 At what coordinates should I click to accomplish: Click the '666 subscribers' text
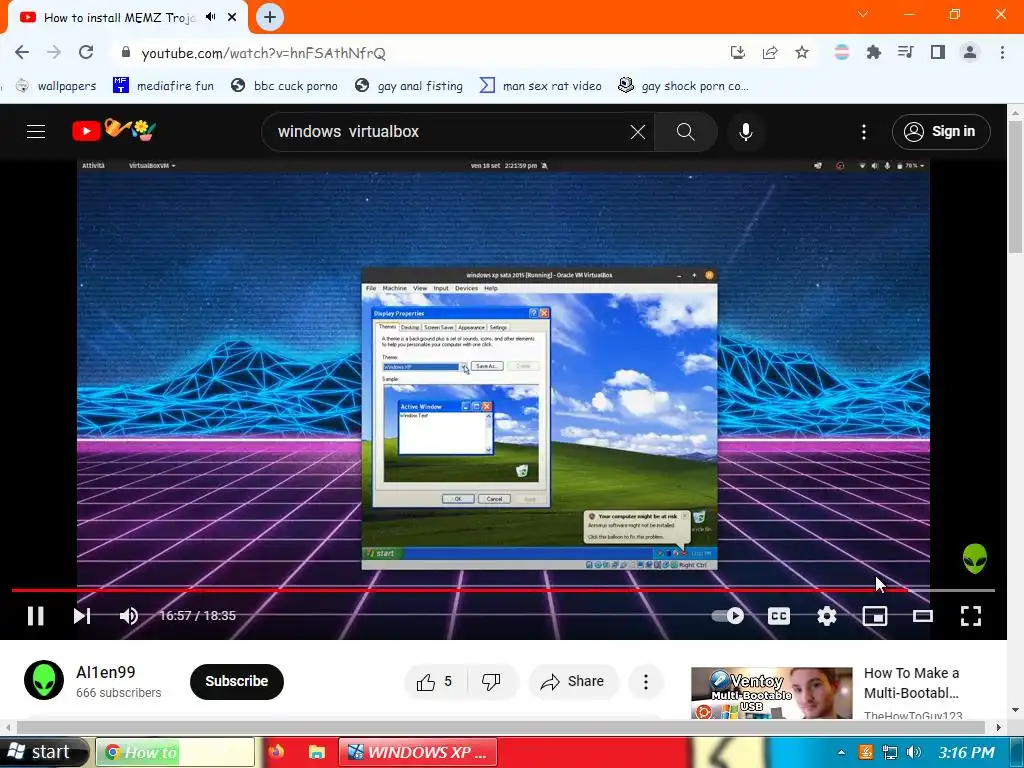(x=118, y=693)
